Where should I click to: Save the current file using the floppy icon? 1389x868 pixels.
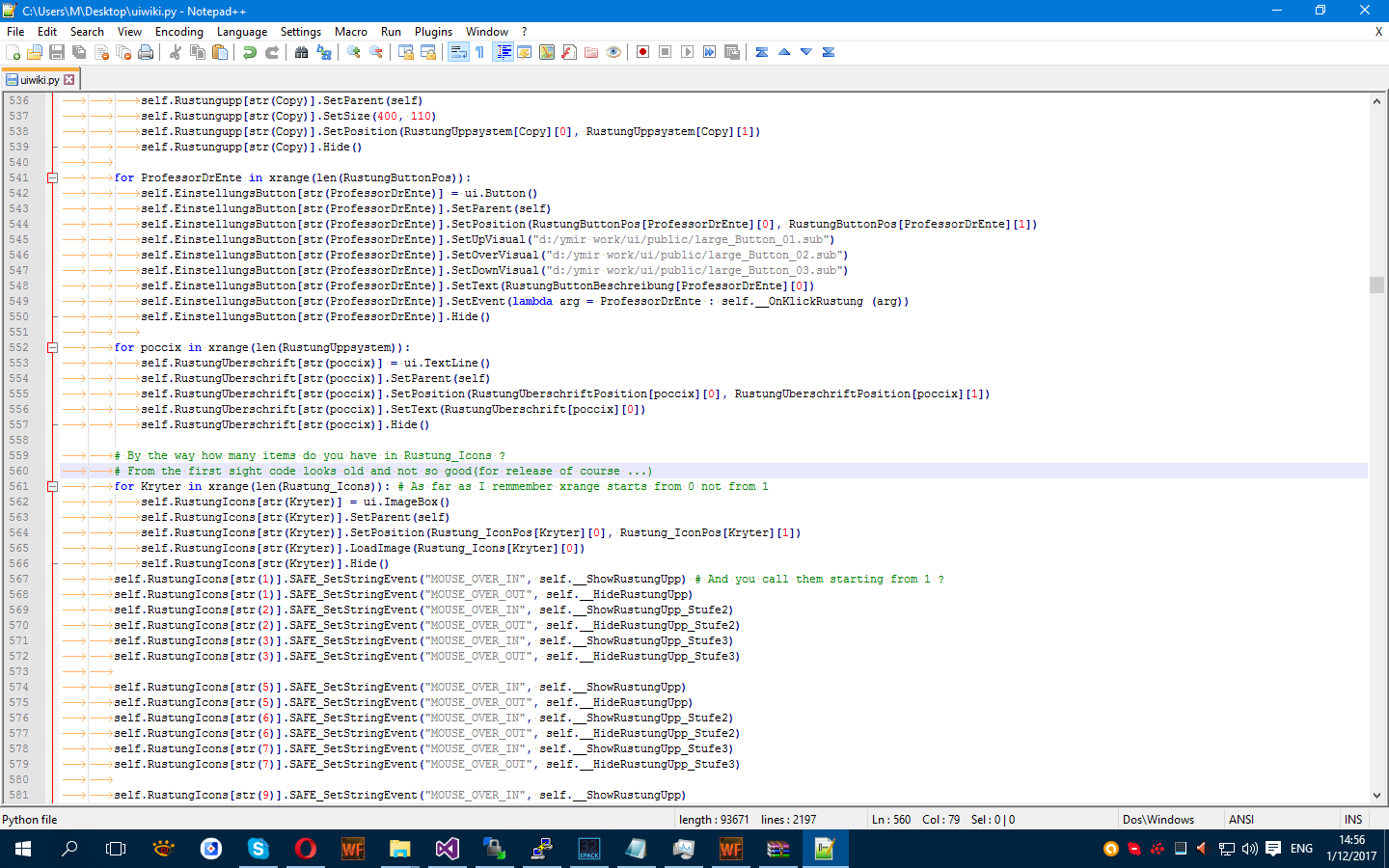[x=57, y=52]
